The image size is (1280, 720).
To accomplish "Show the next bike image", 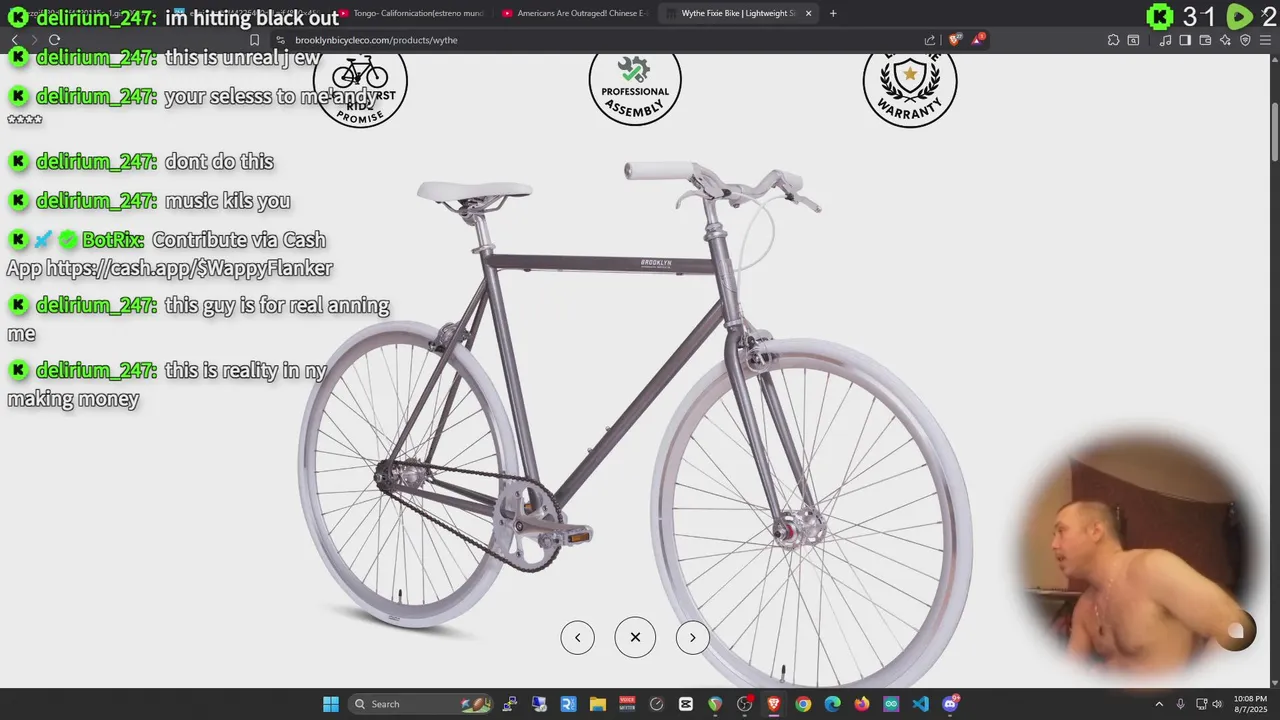I will click(x=693, y=637).
